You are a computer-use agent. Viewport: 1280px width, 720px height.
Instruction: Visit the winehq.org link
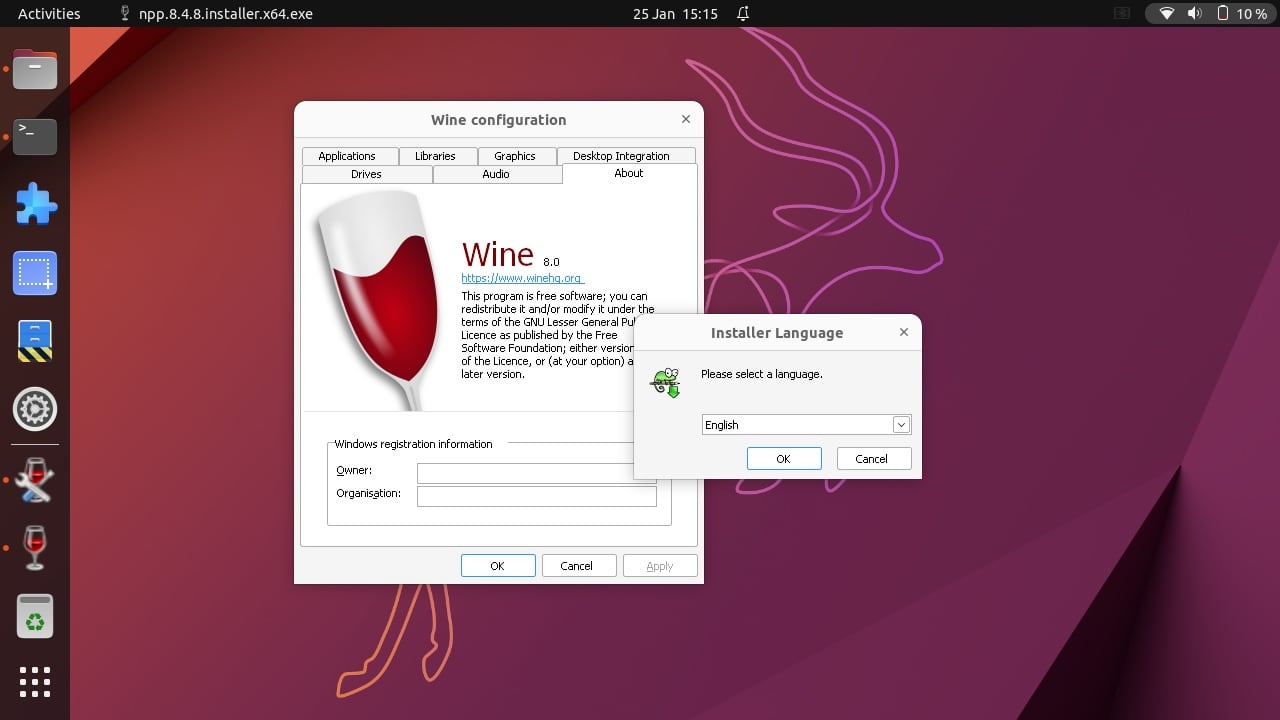click(521, 278)
